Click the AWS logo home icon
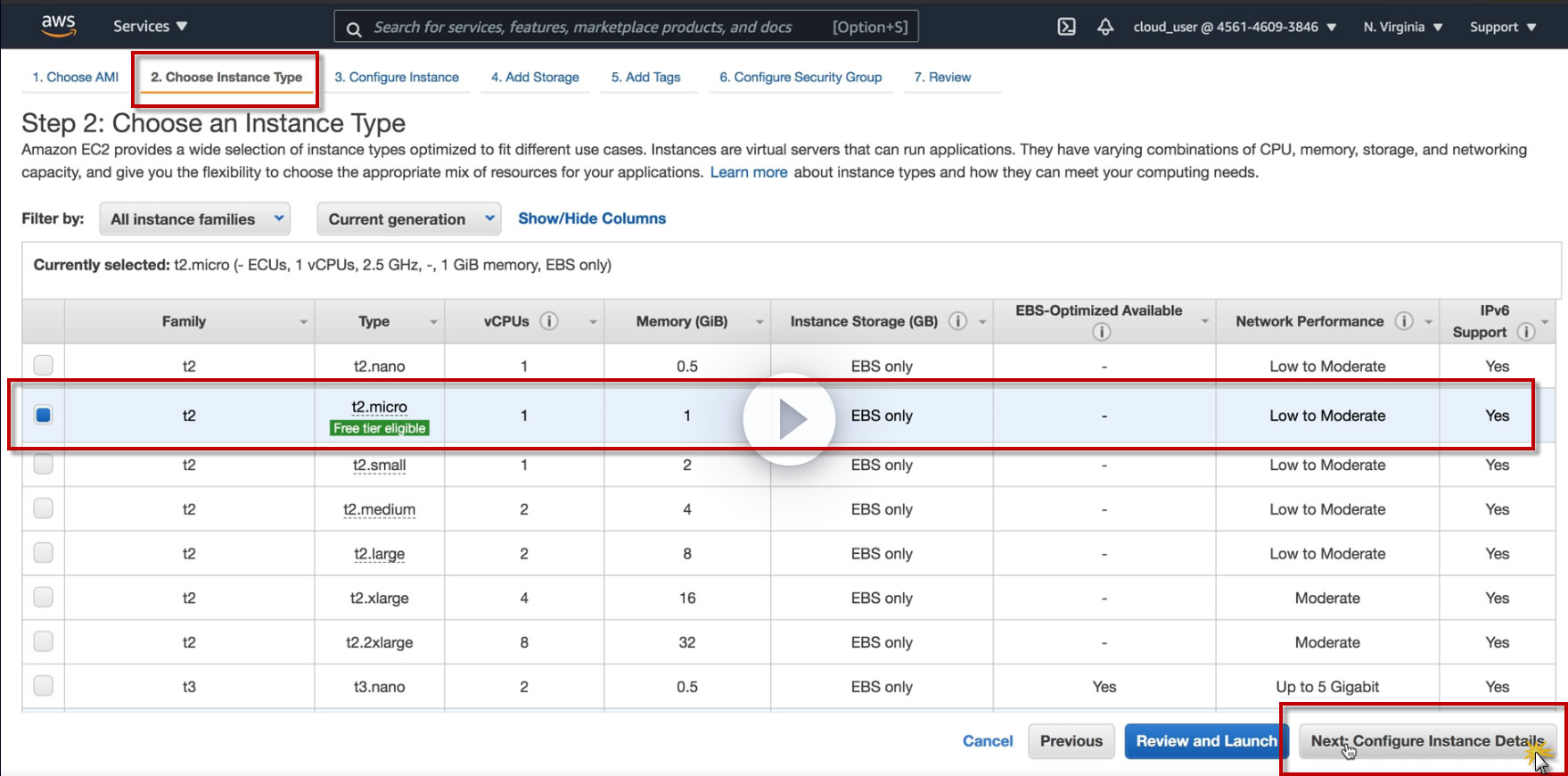The image size is (1568, 776). click(x=59, y=26)
